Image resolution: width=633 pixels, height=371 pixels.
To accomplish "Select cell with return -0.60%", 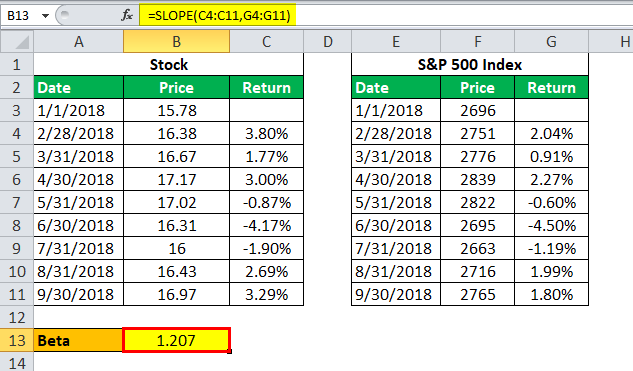I will pos(551,202).
